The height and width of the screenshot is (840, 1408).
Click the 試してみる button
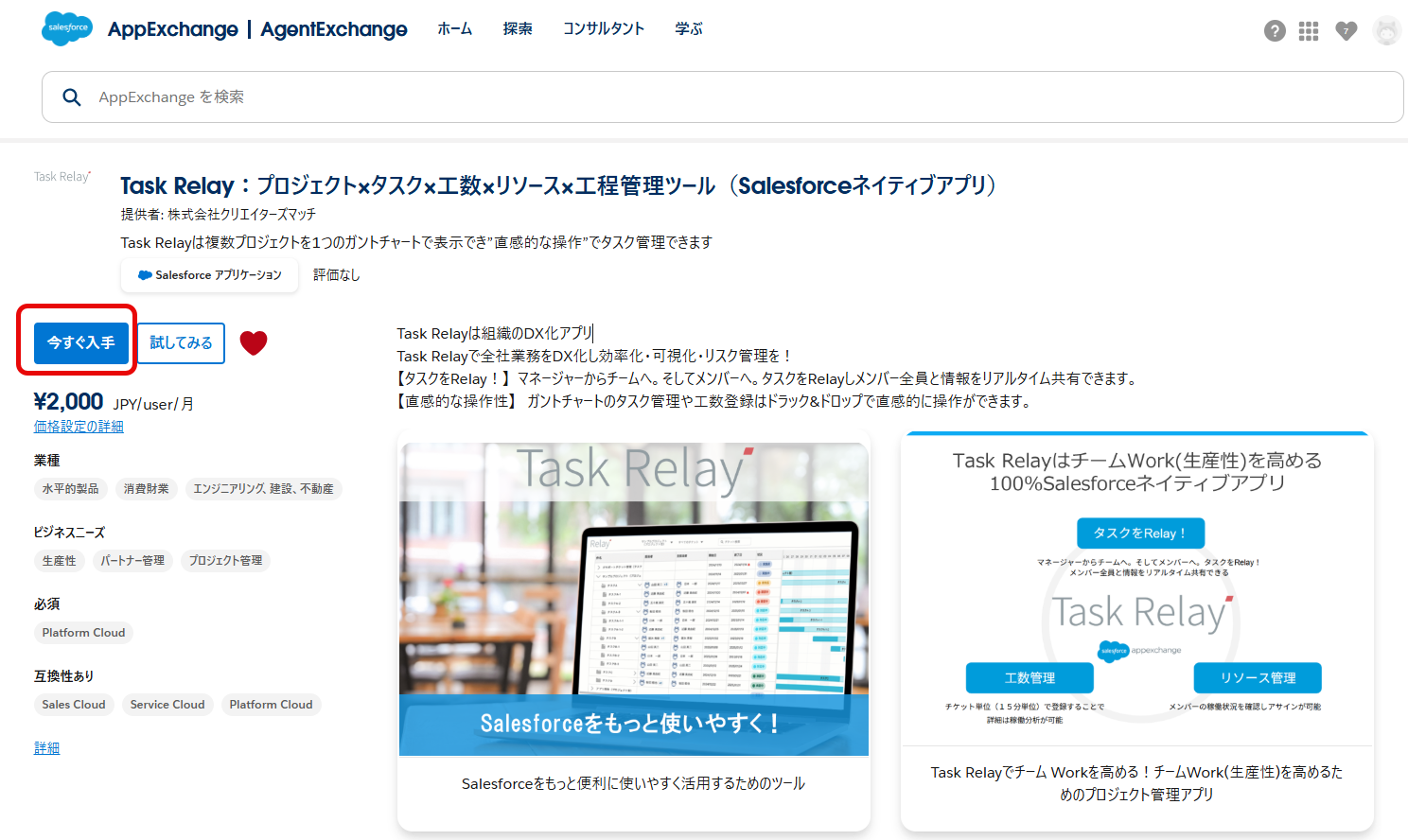[x=181, y=342]
